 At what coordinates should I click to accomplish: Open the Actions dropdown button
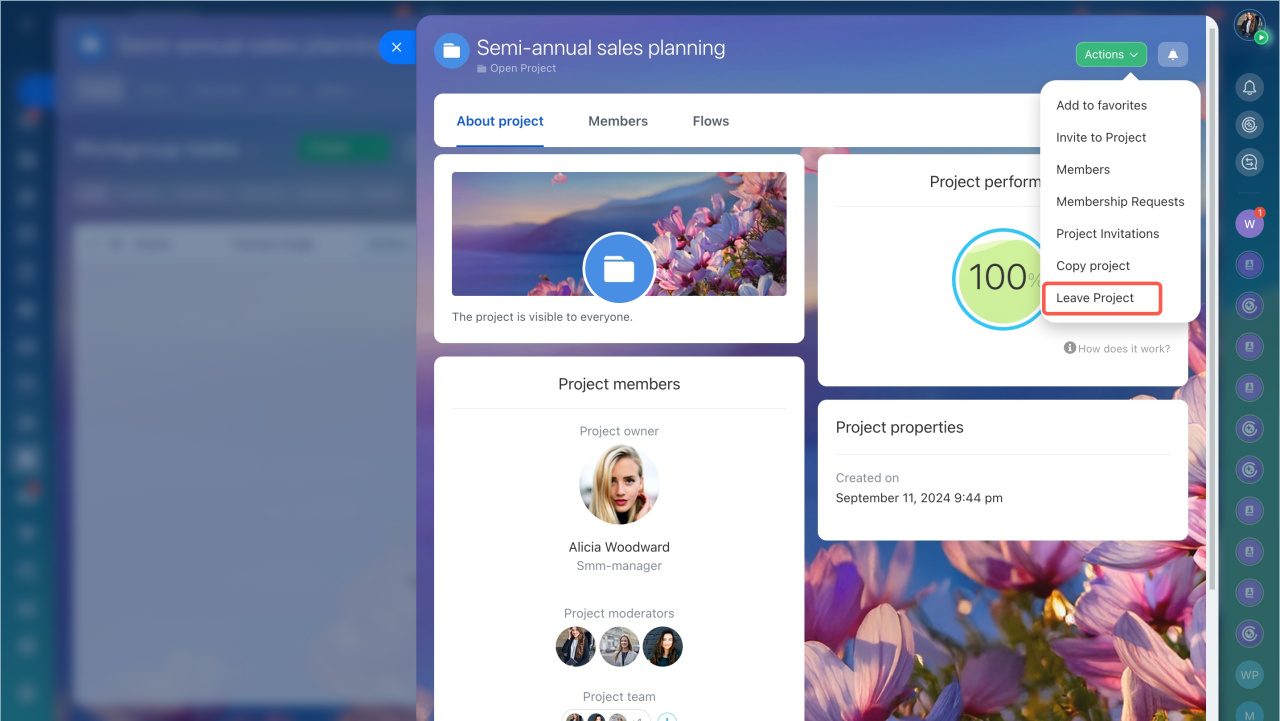click(1111, 55)
